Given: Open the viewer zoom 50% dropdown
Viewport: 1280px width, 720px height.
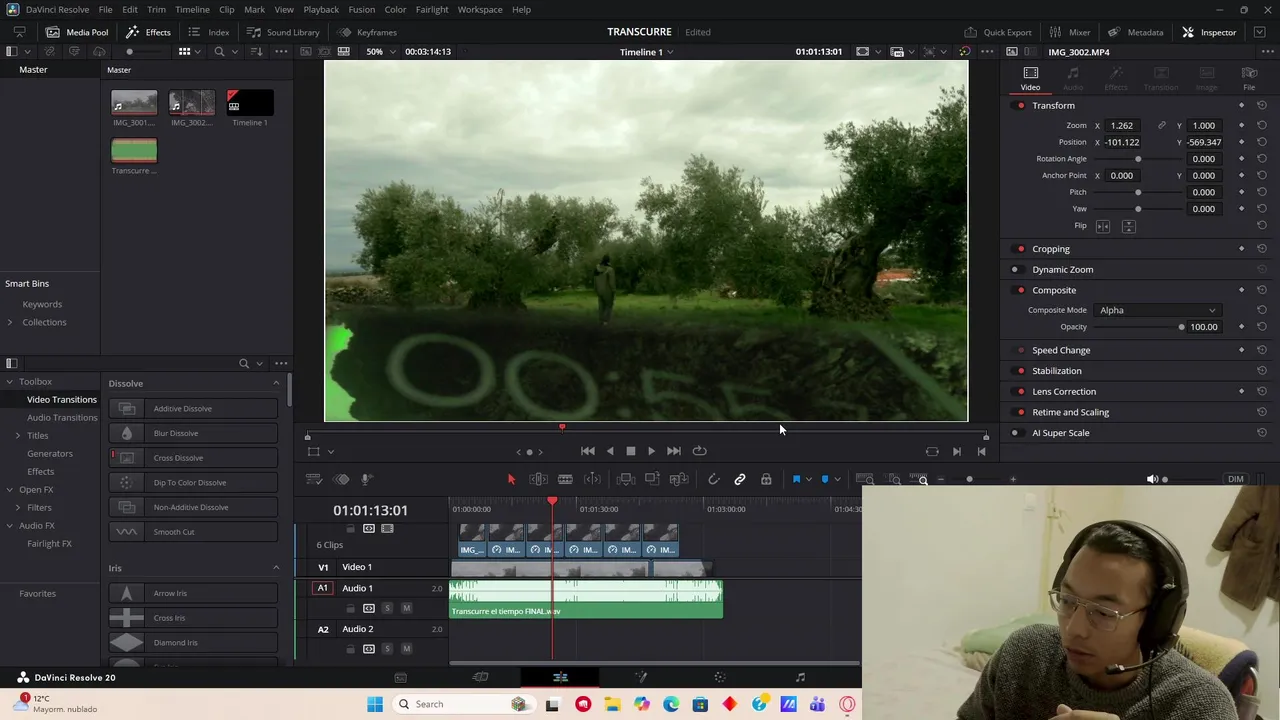Looking at the screenshot, I should (379, 52).
